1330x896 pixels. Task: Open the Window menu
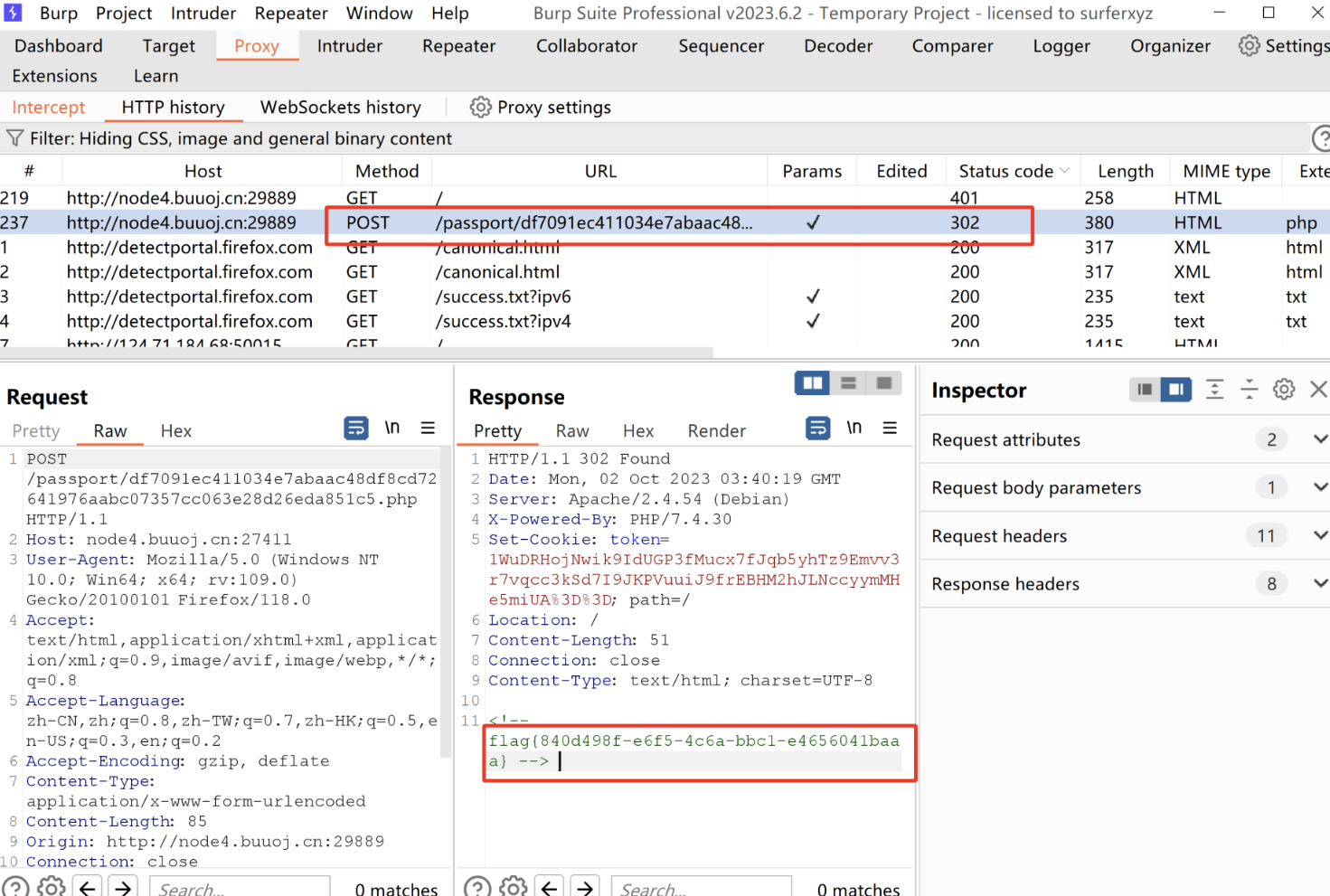[x=380, y=14]
